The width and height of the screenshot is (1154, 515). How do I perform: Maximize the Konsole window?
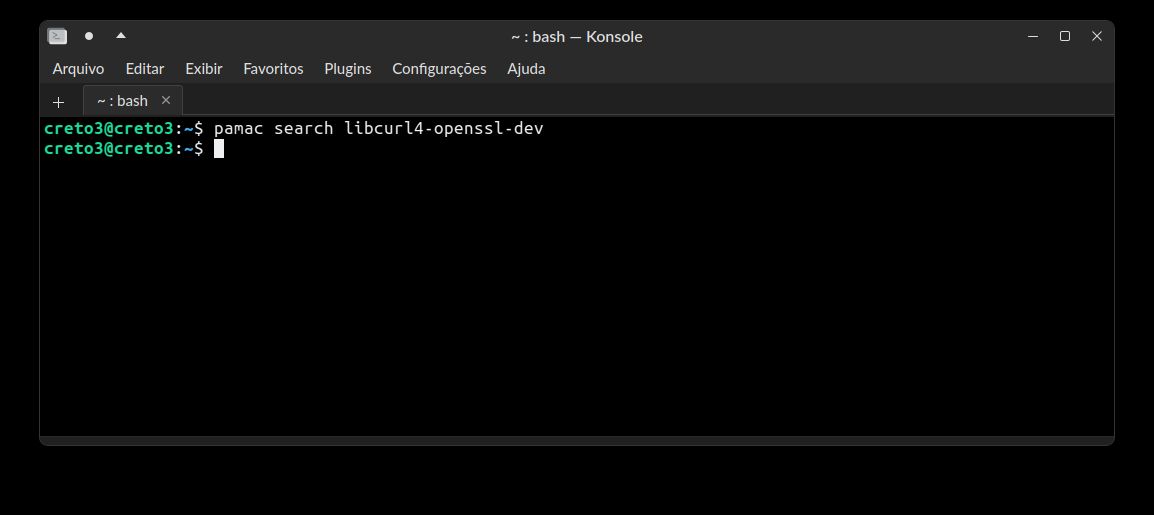coord(1064,36)
